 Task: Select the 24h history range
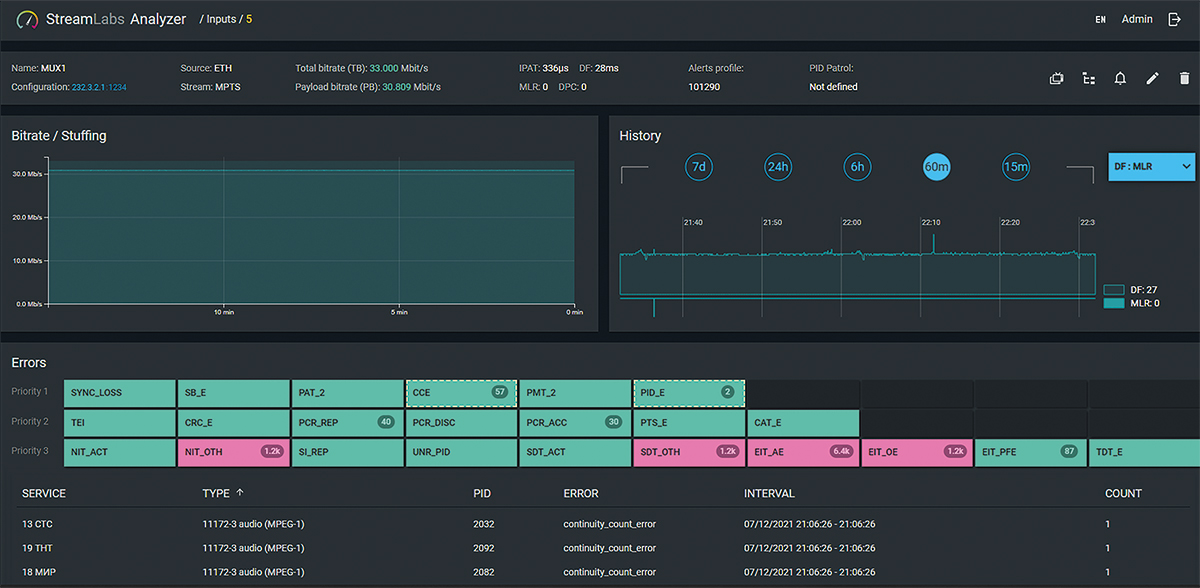point(778,167)
